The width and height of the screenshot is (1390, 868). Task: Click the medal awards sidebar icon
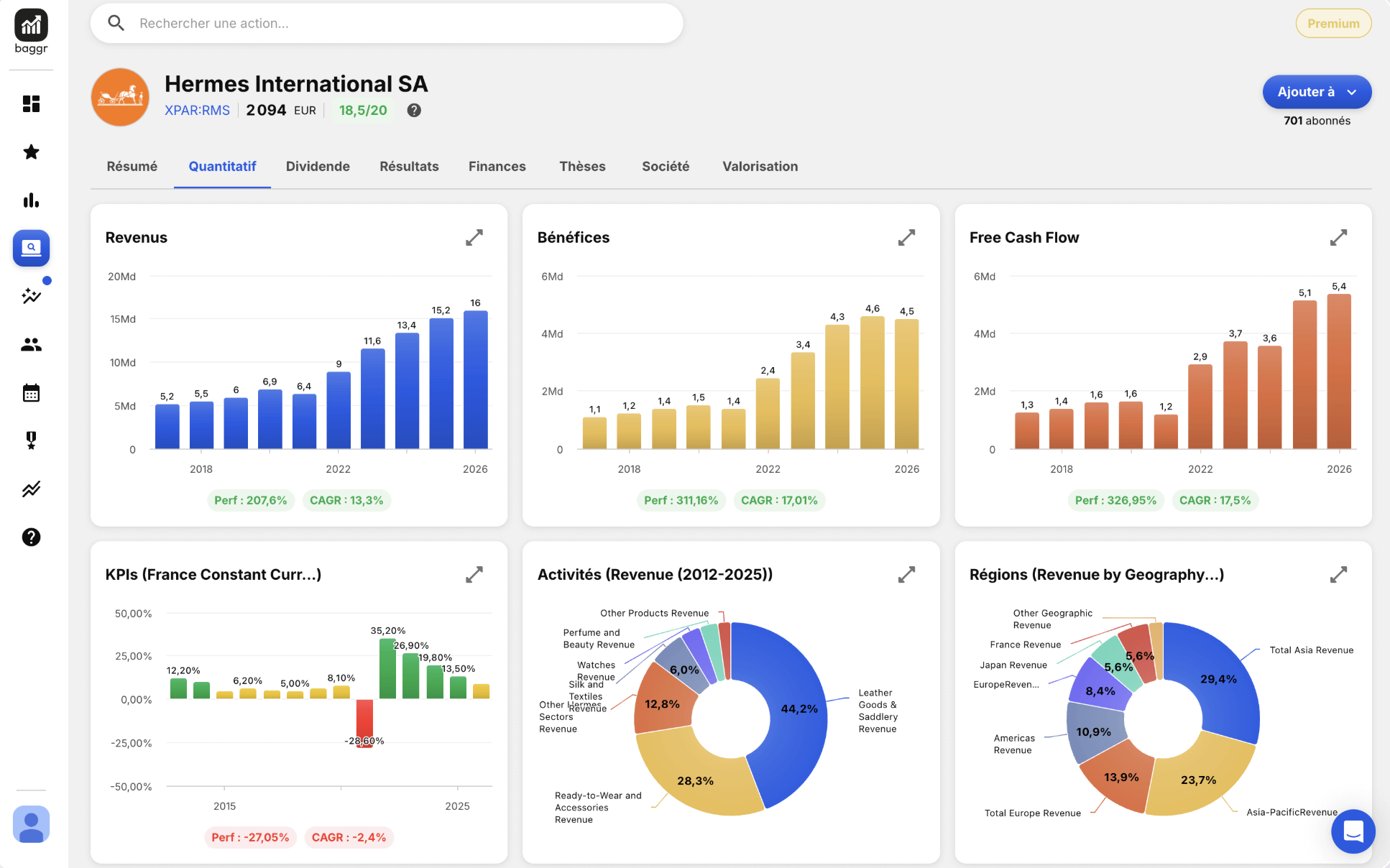coord(31,440)
